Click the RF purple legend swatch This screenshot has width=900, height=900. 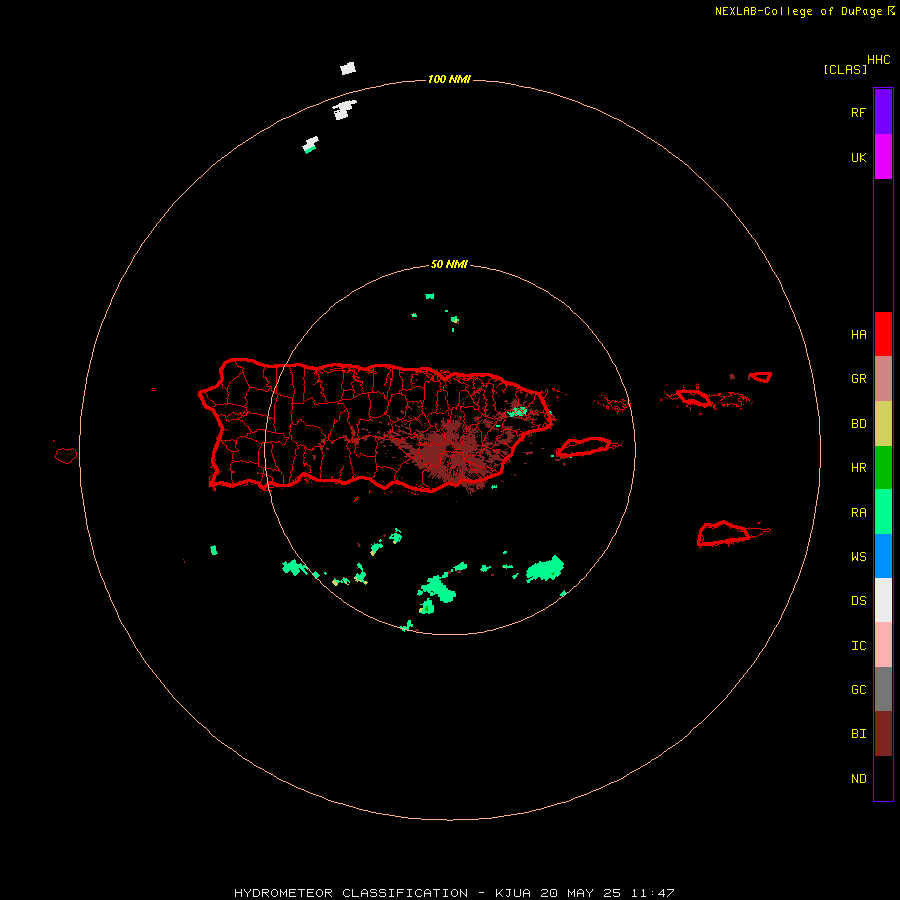click(x=883, y=111)
